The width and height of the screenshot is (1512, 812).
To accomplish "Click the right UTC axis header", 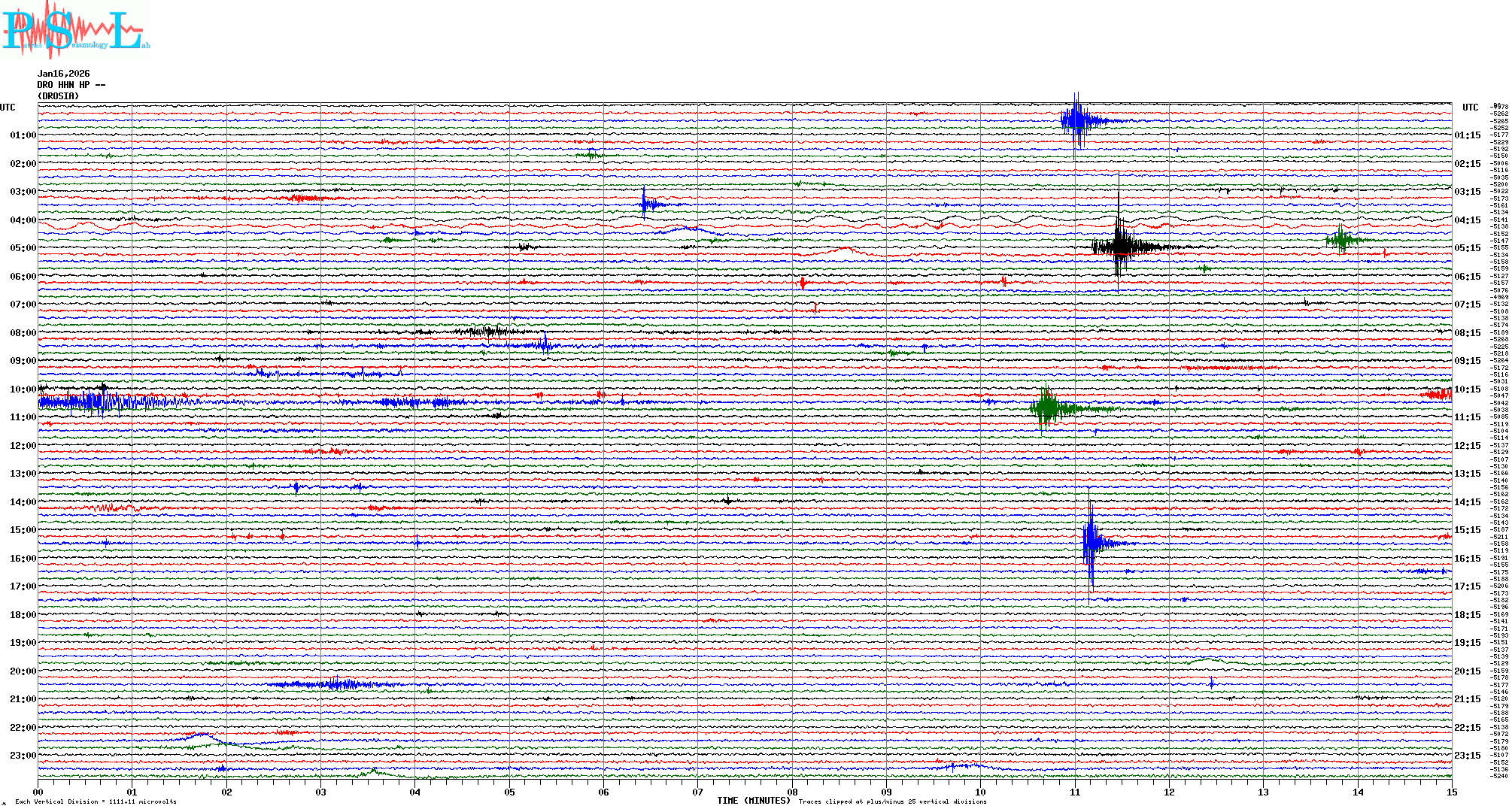I will tap(1470, 108).
